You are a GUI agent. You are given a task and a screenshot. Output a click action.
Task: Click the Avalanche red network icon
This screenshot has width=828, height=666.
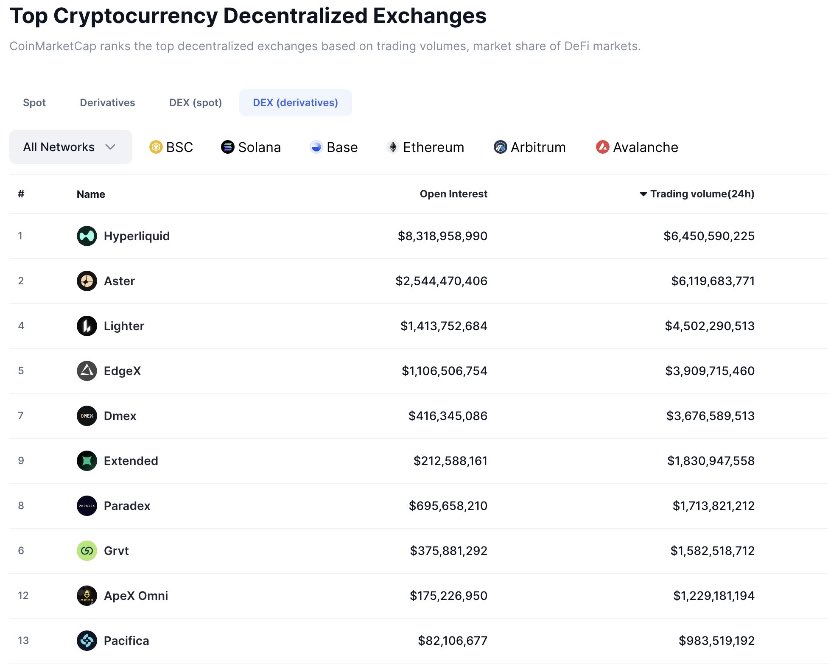coord(603,147)
